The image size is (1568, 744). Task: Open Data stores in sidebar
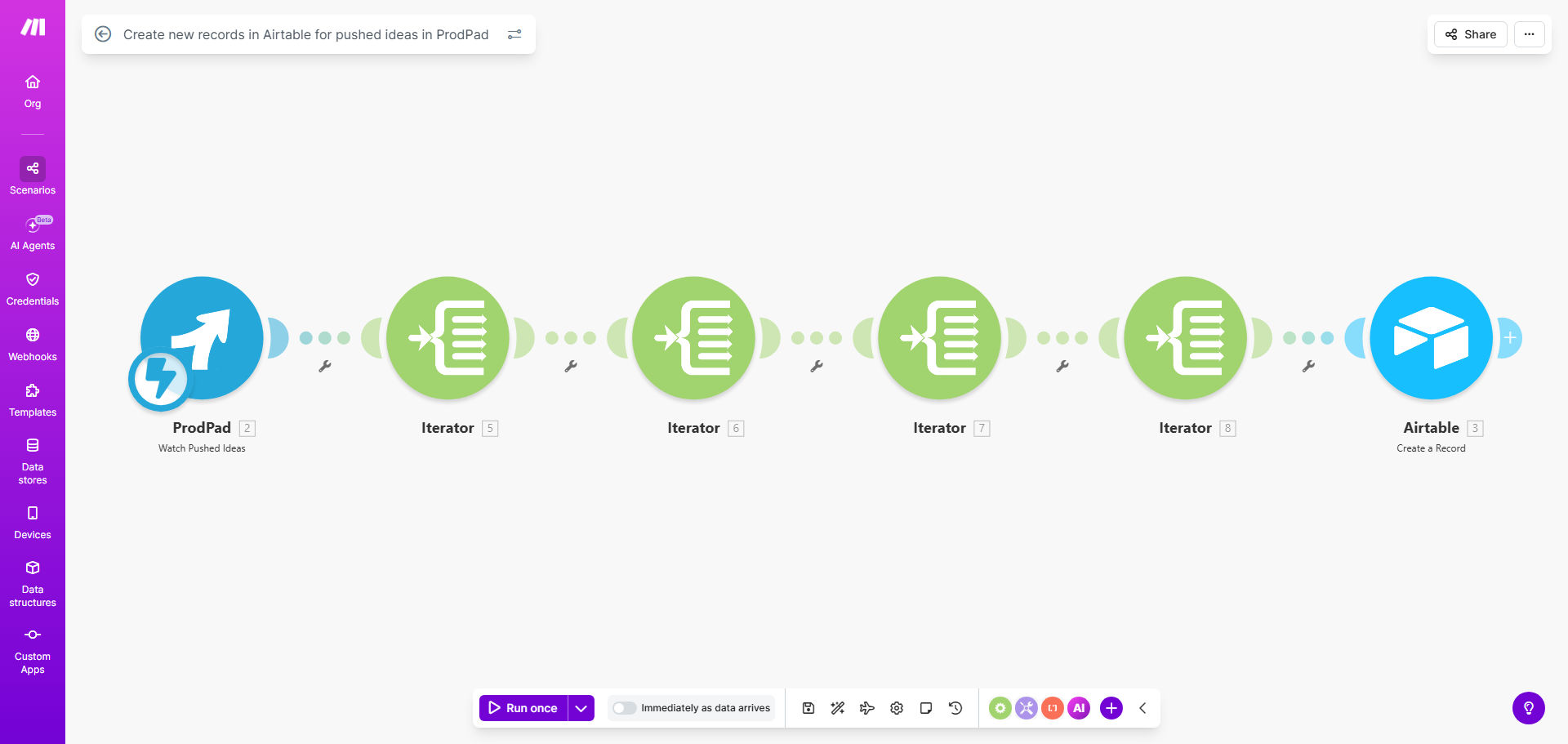[x=33, y=461]
